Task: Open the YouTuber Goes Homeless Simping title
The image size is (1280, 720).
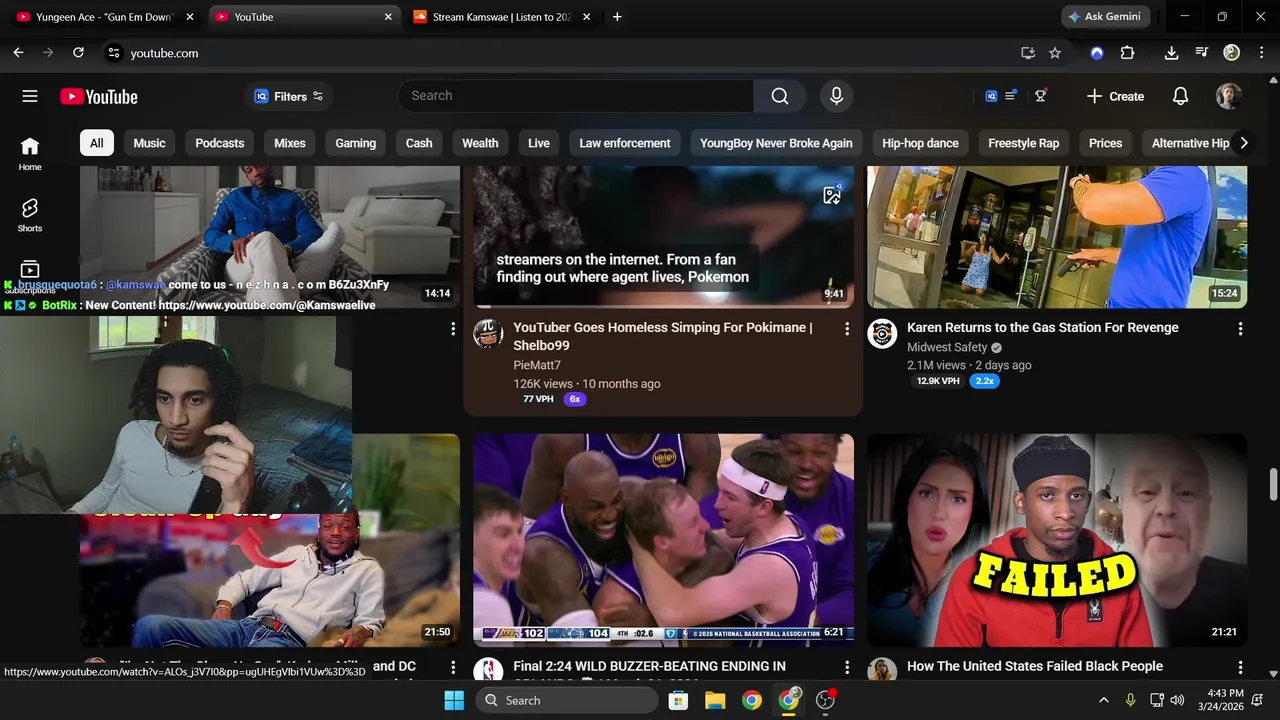Action: [663, 336]
